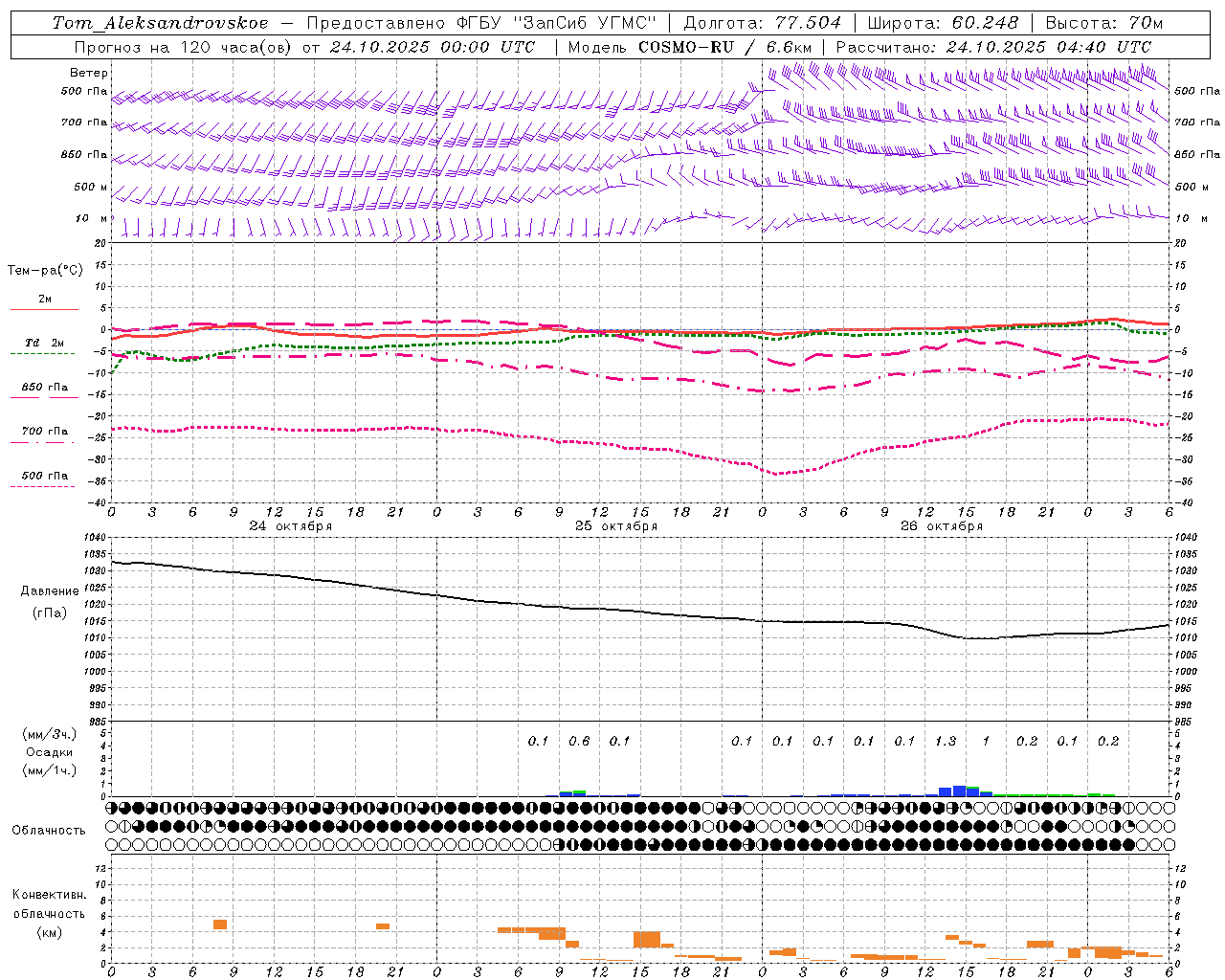The width and height of the screenshot is (1225, 980).
Task: Click the 24 октября date label
Action: 291,526
